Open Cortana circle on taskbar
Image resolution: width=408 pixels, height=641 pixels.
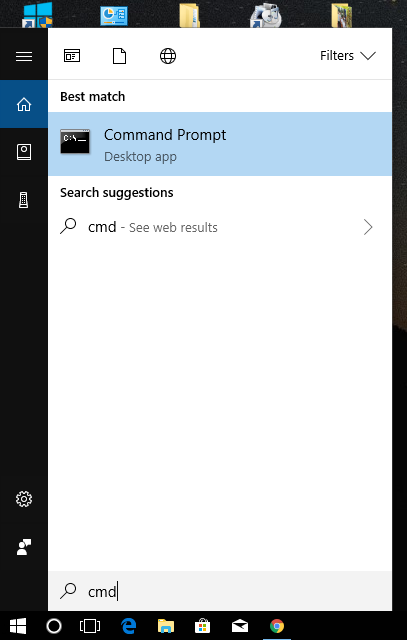point(54,626)
